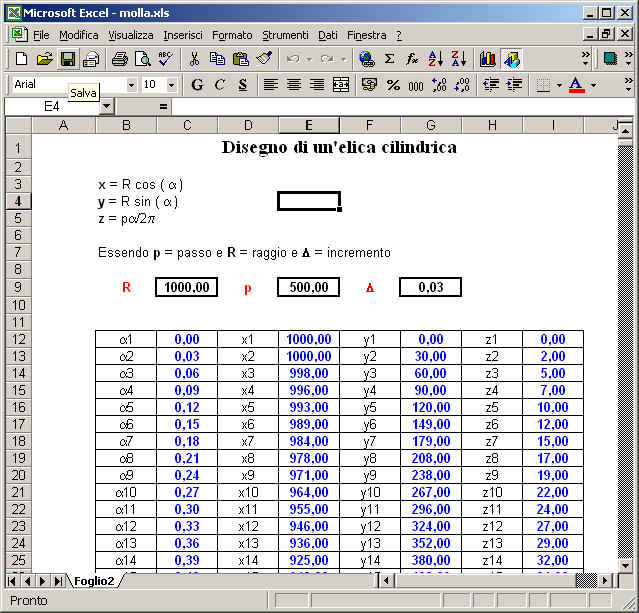Open the font color dropdown arrow
The height and width of the screenshot is (613, 639).
coord(594,85)
